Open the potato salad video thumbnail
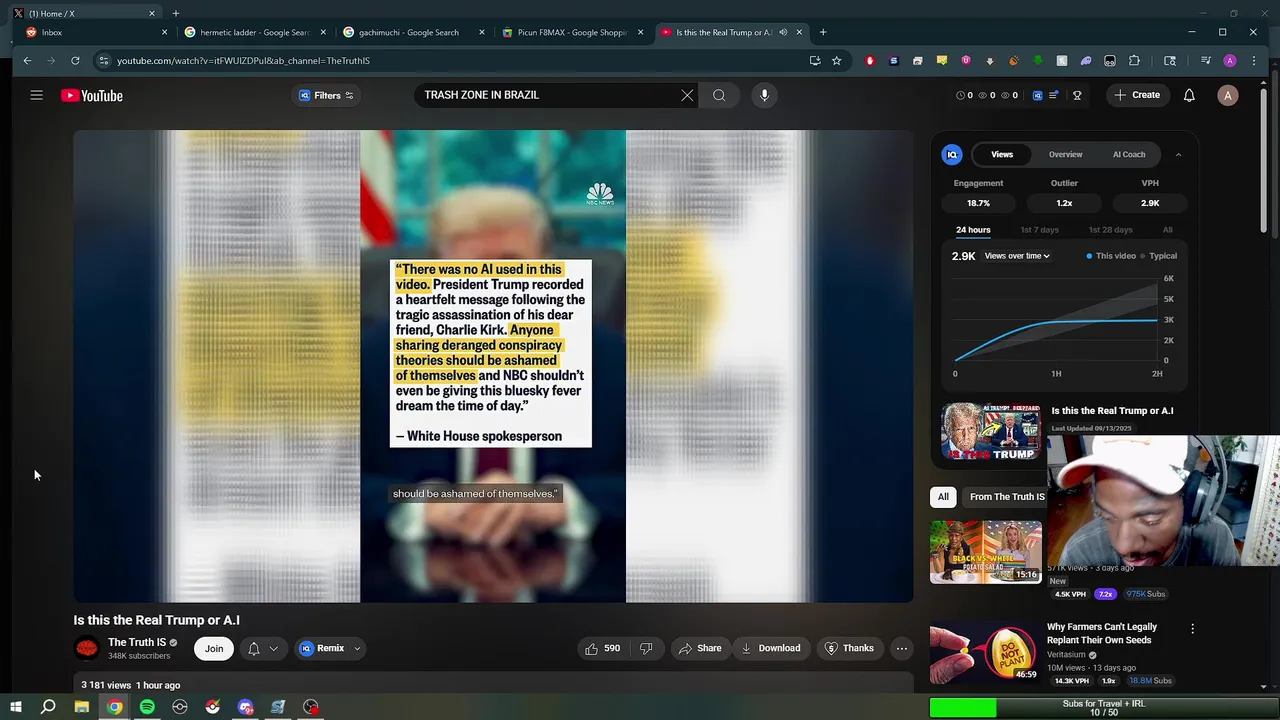This screenshot has width=1280, height=720. [986, 552]
